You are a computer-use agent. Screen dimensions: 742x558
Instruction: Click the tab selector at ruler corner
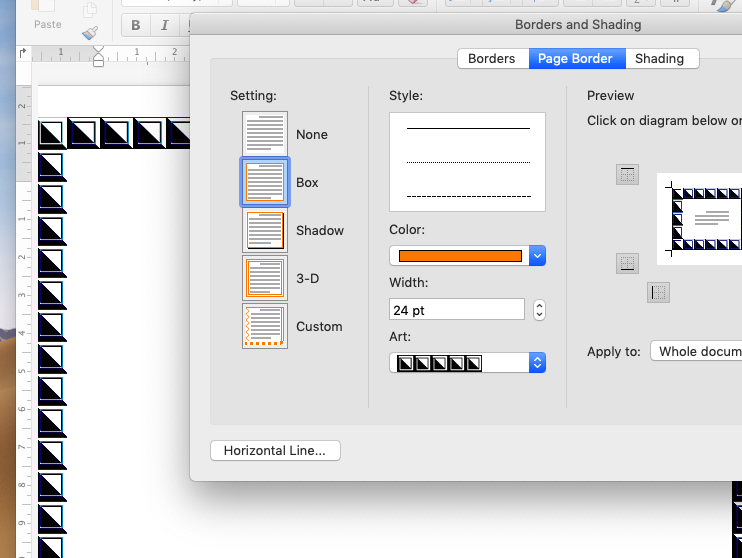point(23,53)
